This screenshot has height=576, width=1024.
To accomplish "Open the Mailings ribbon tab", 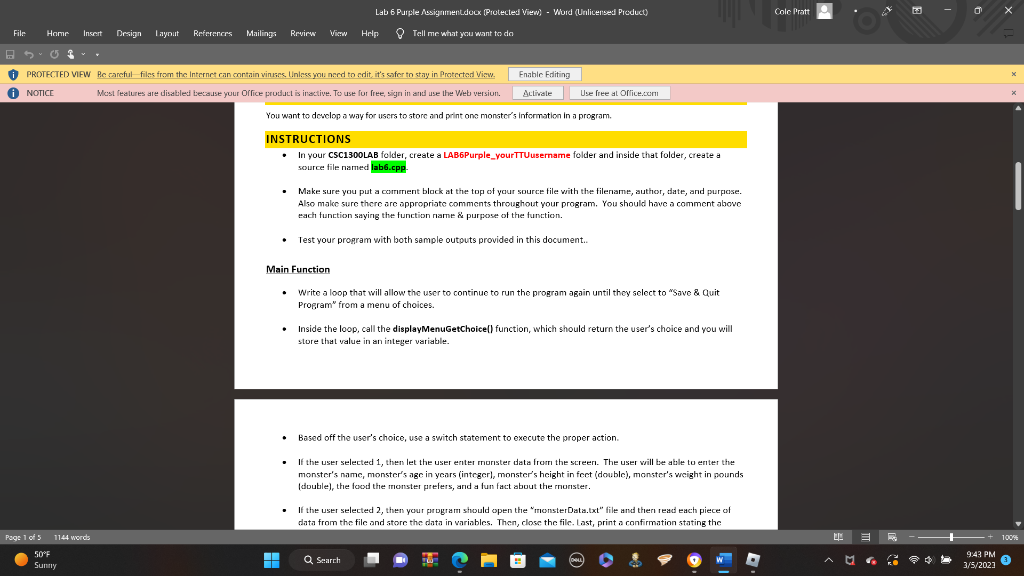I will (x=260, y=32).
